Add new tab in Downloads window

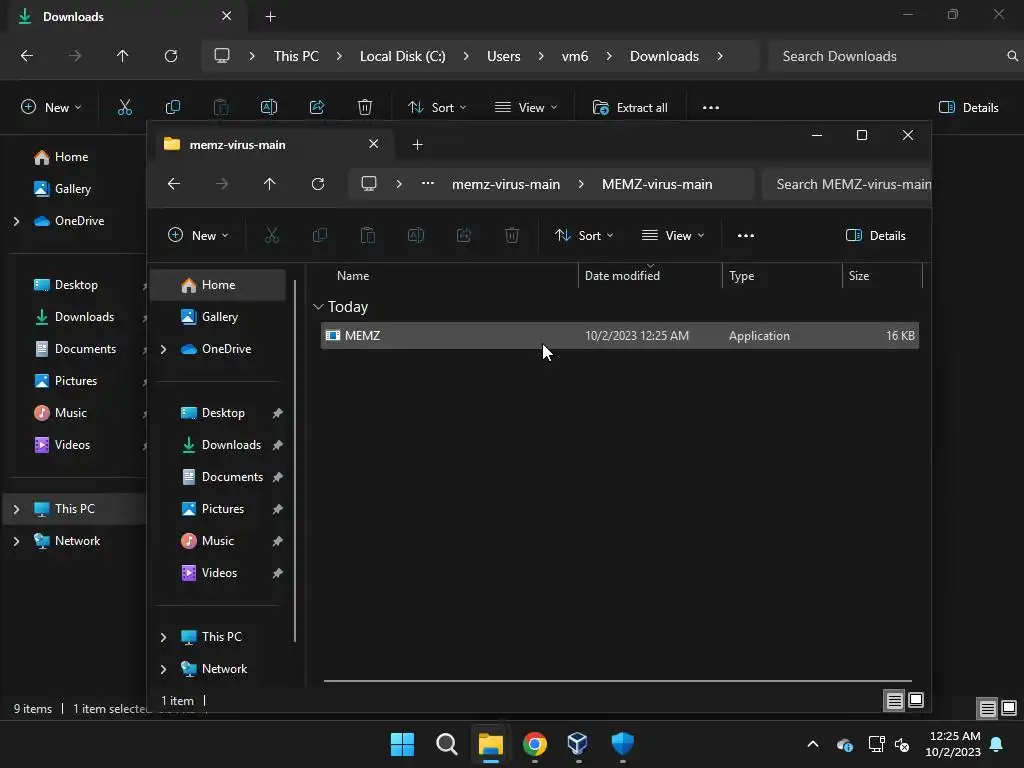click(x=270, y=17)
